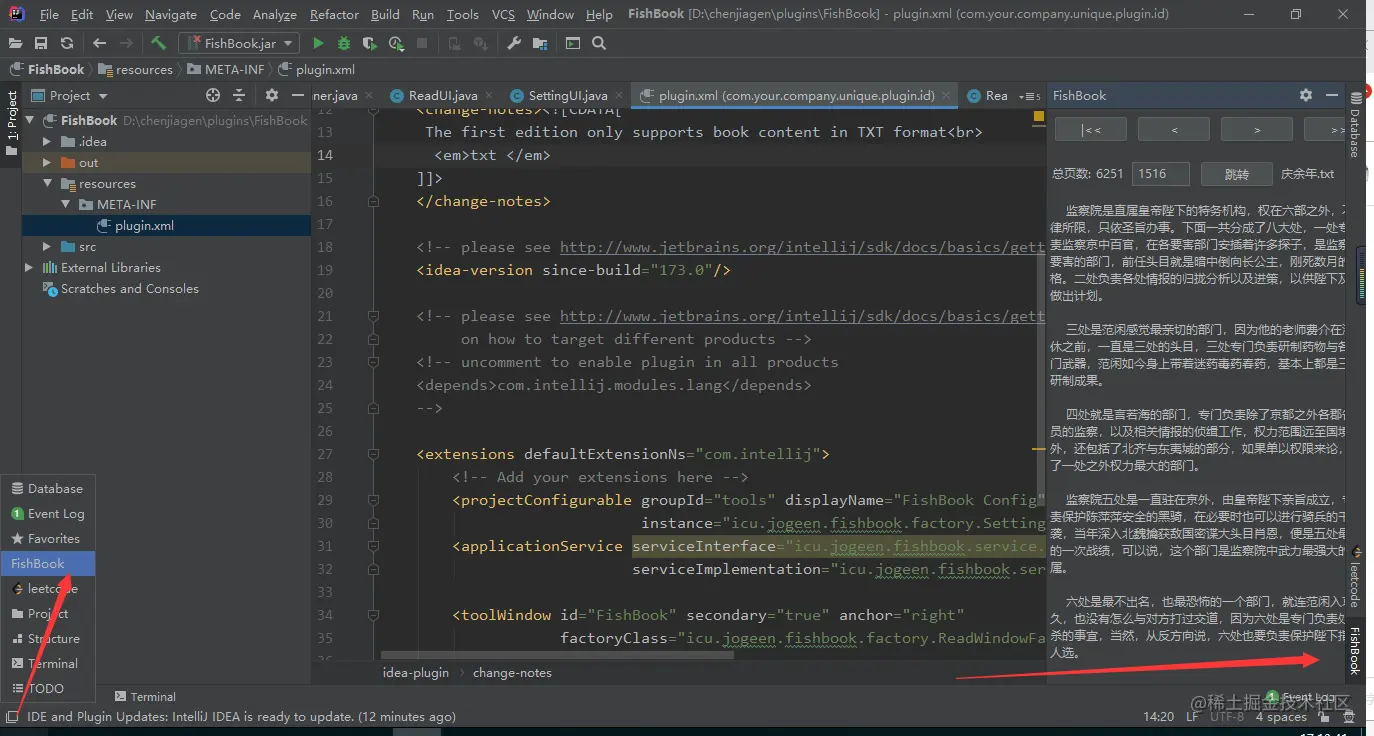Image resolution: width=1374 pixels, height=736 pixels.
Task: Open the Analyze menu
Action: [x=274, y=15]
